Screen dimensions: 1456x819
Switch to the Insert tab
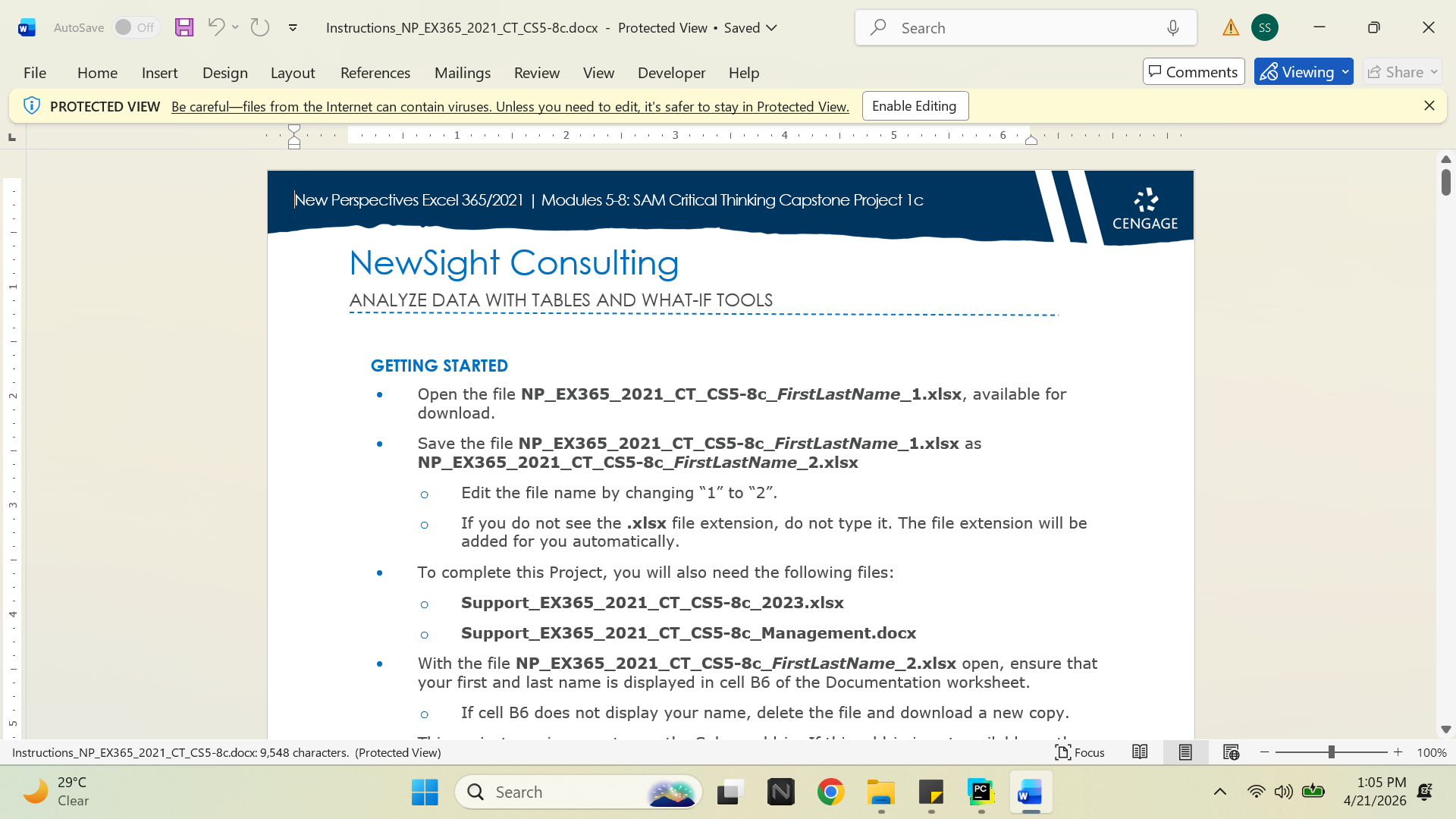tap(159, 73)
